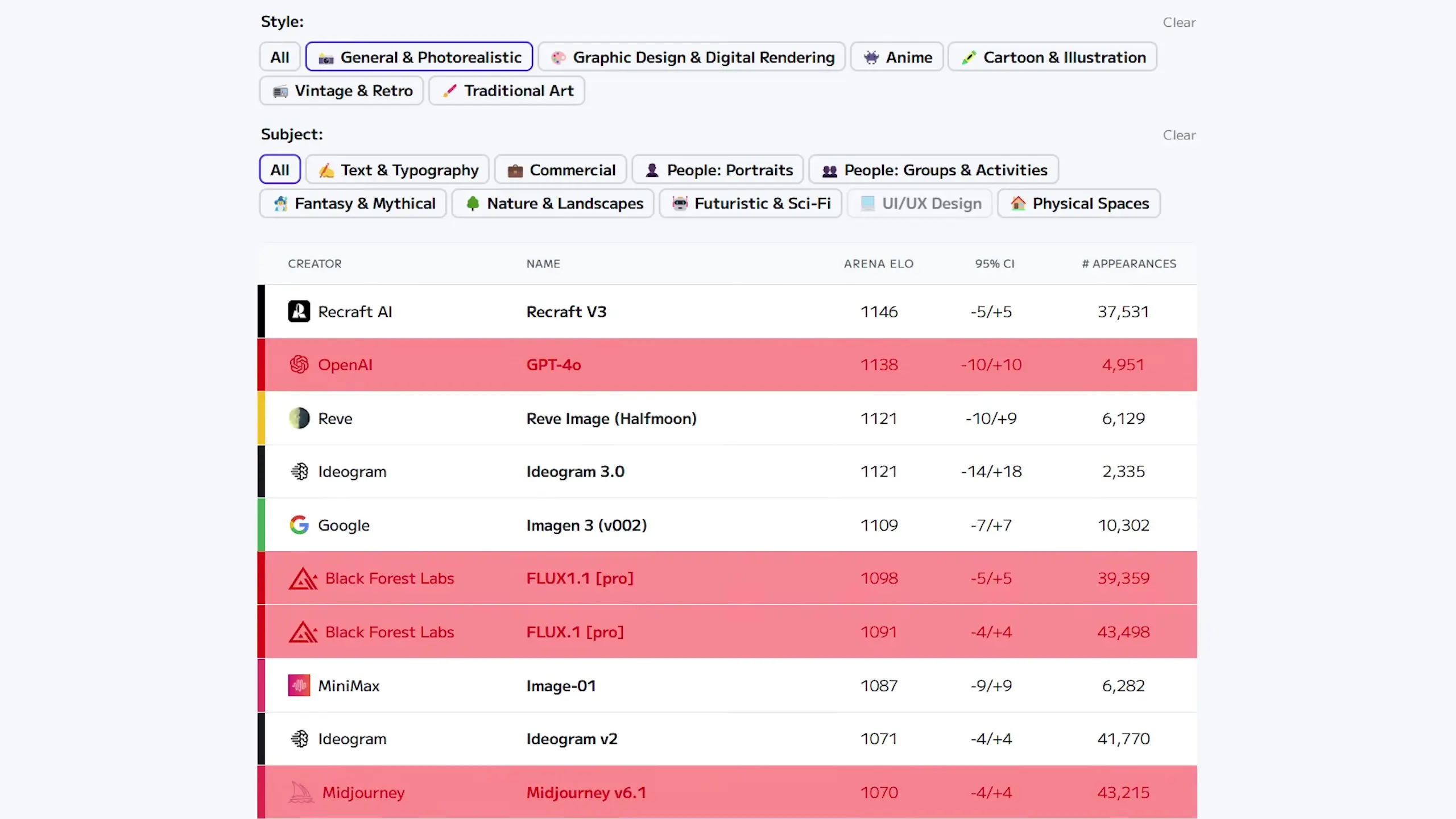Select All in Style filters
Screen dimensions: 1456x819
[x=280, y=57]
